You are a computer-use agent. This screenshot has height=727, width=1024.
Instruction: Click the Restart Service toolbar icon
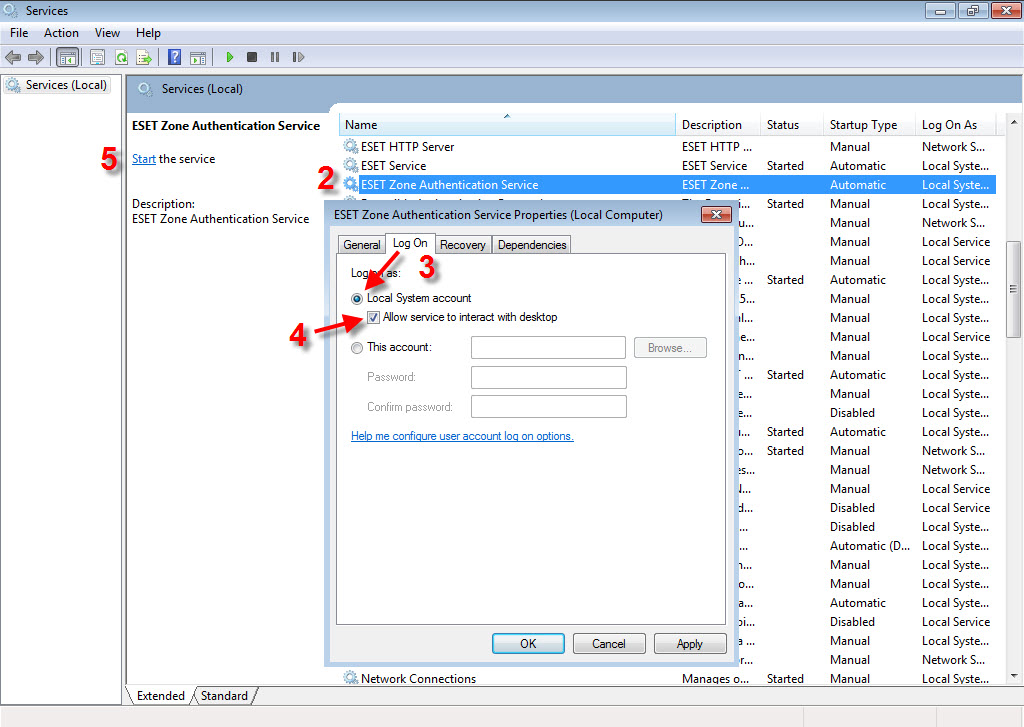coord(298,57)
